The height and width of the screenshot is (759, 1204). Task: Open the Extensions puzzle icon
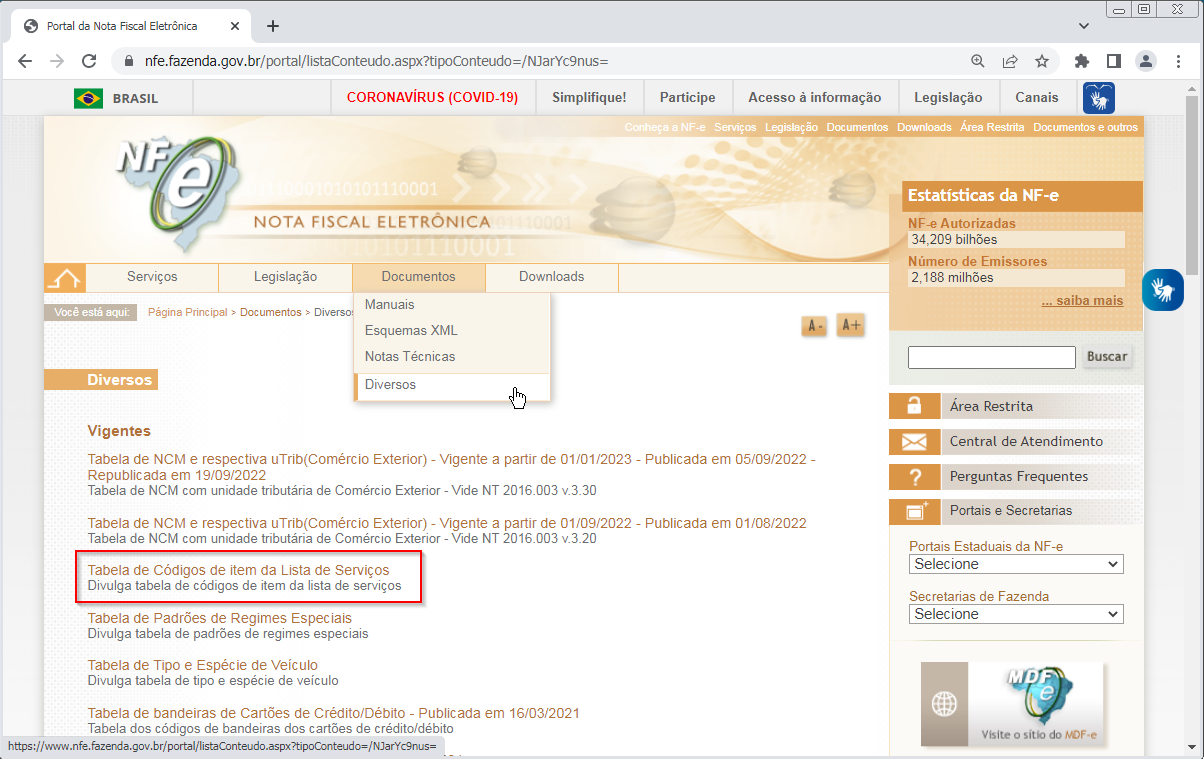(x=1082, y=61)
